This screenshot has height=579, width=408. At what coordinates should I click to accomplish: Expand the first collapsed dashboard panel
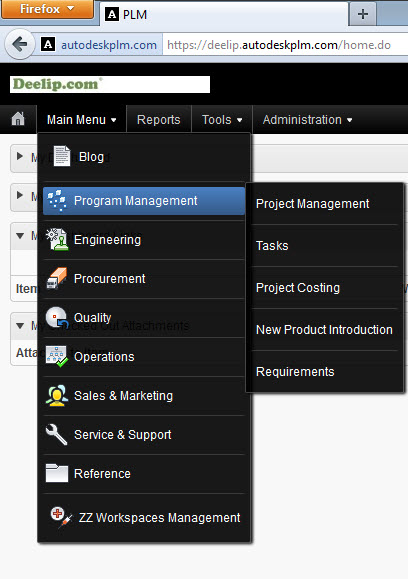(x=20, y=157)
